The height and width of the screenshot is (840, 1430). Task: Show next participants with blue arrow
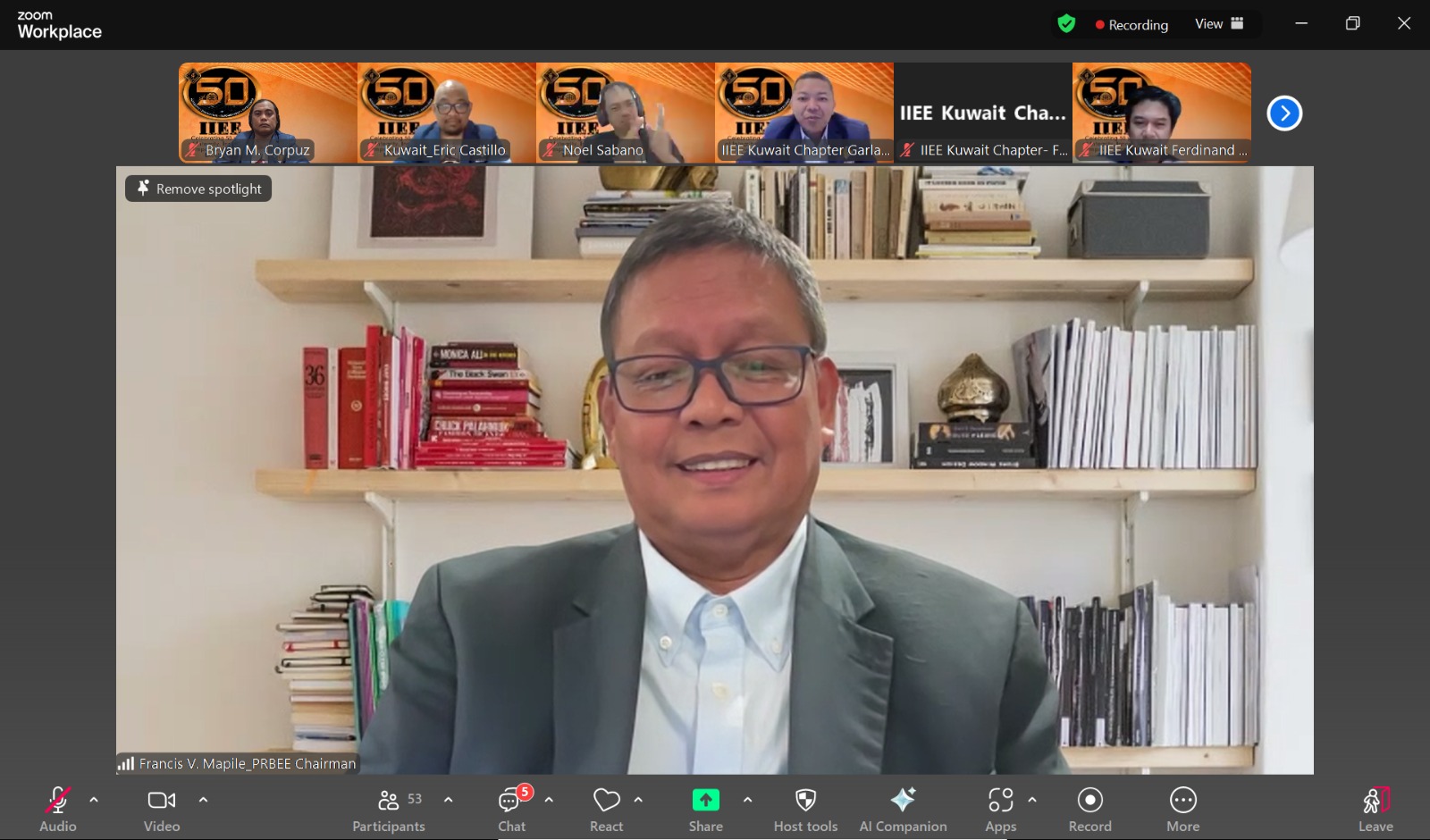point(1284,113)
